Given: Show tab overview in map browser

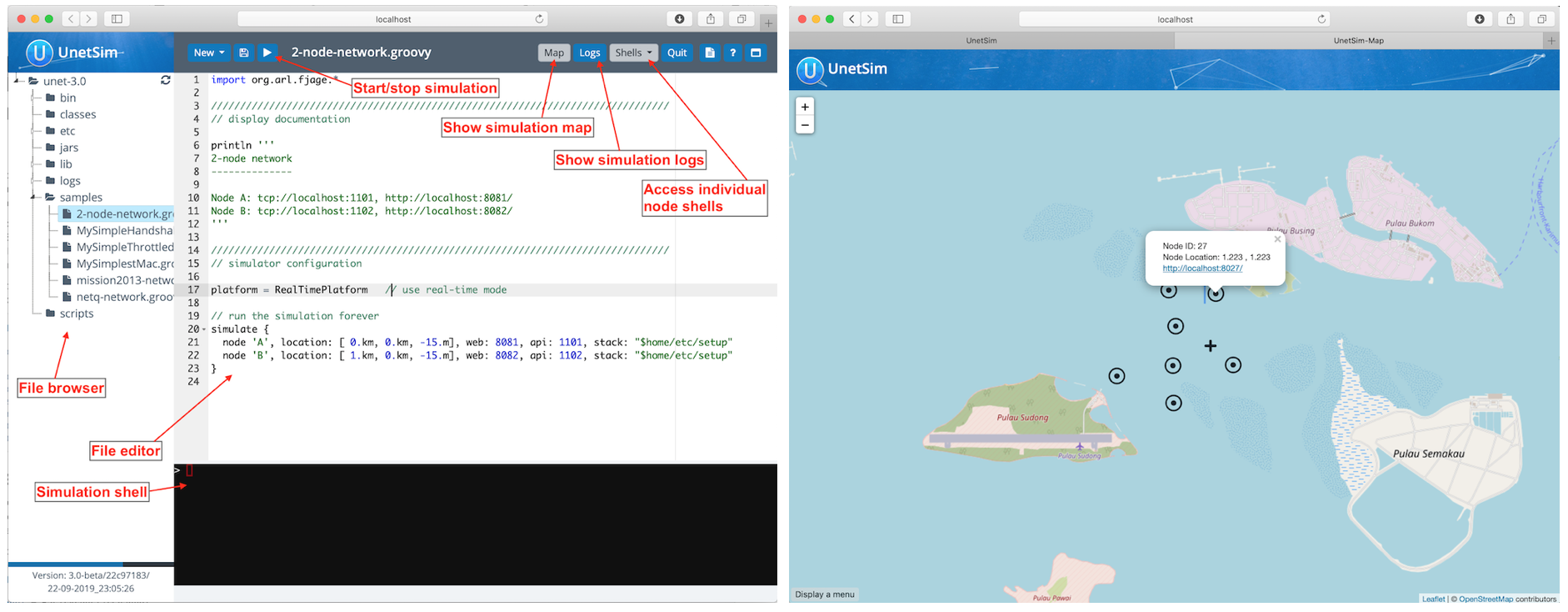Looking at the screenshot, I should (1541, 19).
